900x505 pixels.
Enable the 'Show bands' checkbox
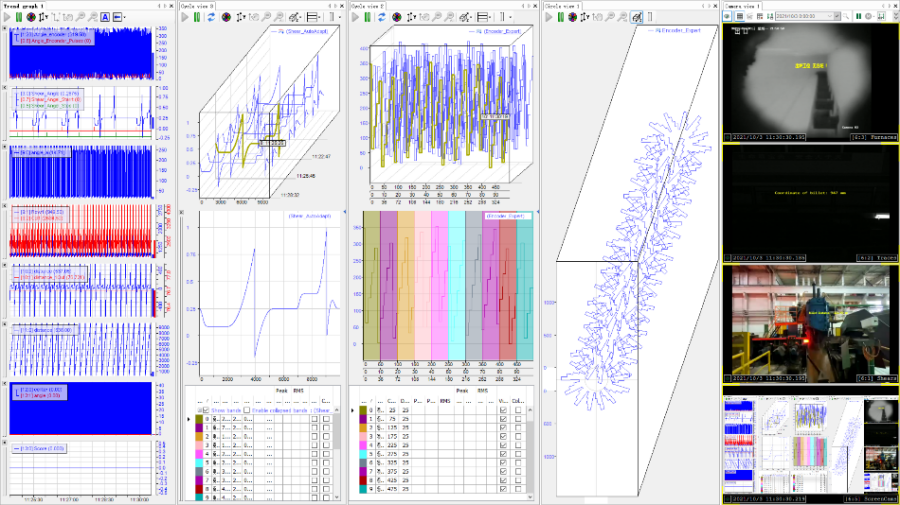[205, 410]
